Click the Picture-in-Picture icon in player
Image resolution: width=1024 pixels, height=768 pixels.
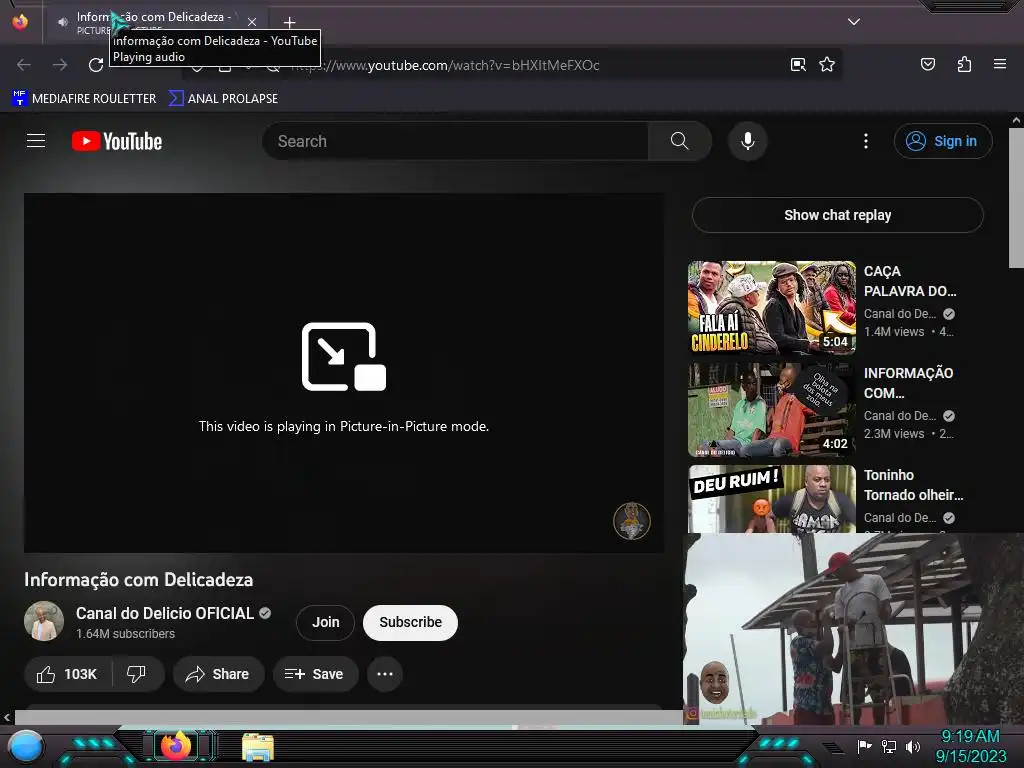click(x=344, y=357)
